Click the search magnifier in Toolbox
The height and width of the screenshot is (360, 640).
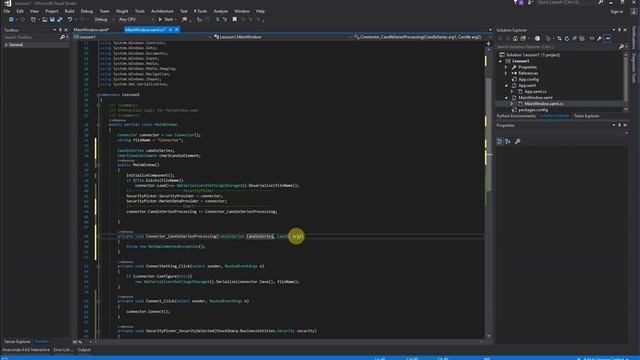(x=62, y=37)
